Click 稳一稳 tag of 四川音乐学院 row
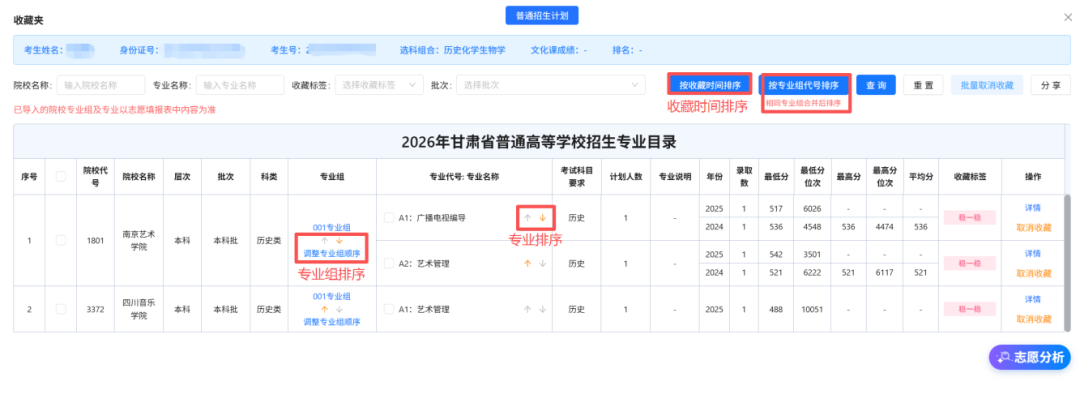This screenshot has width=1080, height=403. (969, 309)
